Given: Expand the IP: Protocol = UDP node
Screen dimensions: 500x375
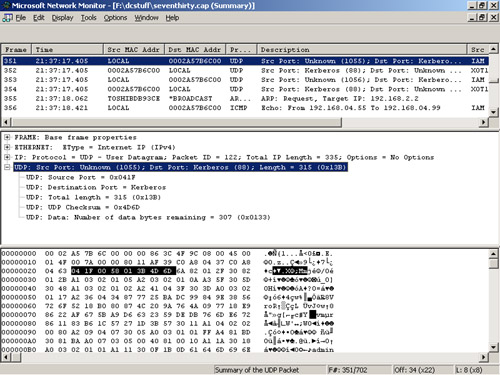Looking at the screenshot, I should coord(7,157).
